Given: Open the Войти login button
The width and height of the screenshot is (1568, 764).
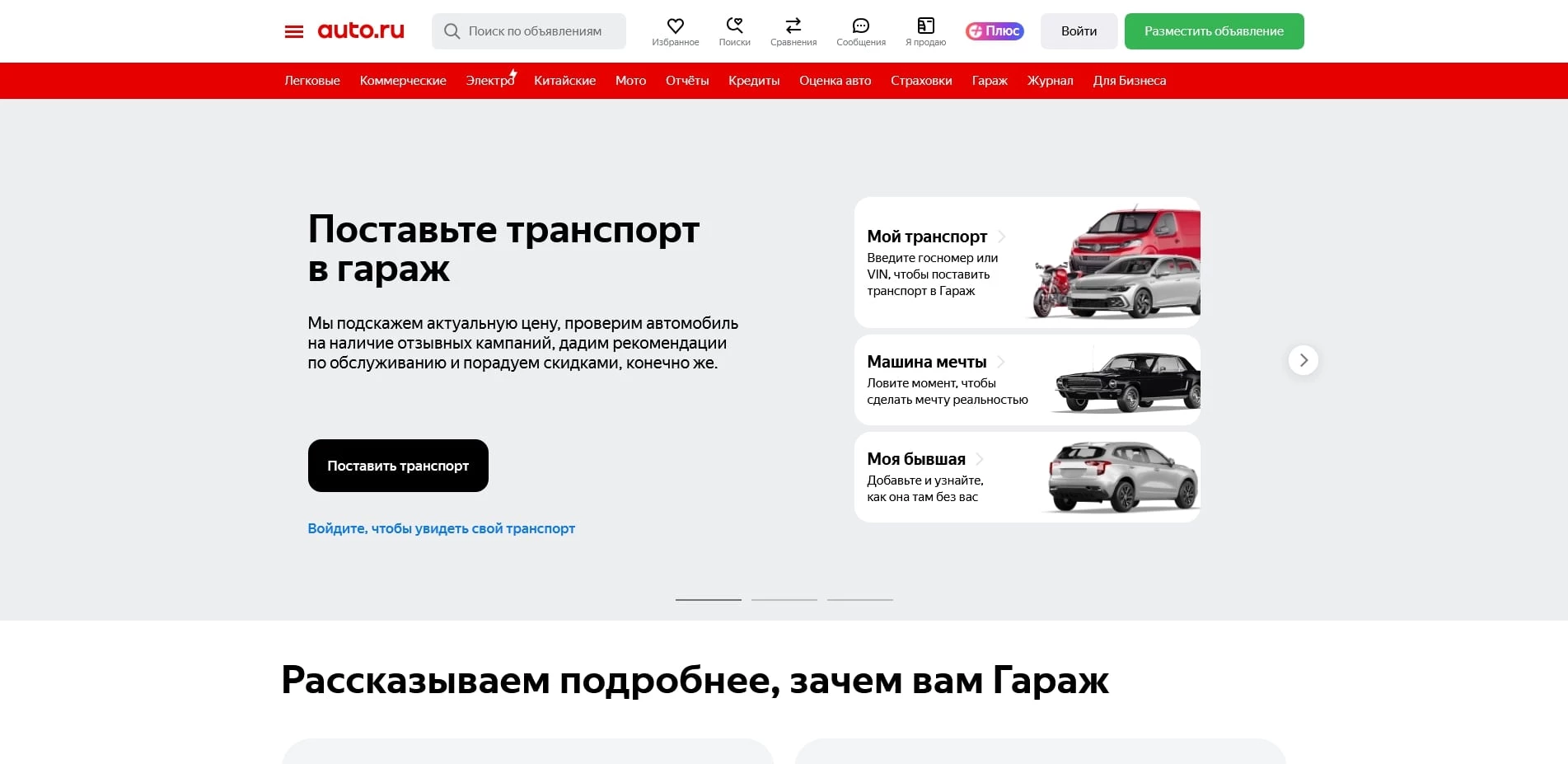Looking at the screenshot, I should pyautogui.click(x=1078, y=30).
